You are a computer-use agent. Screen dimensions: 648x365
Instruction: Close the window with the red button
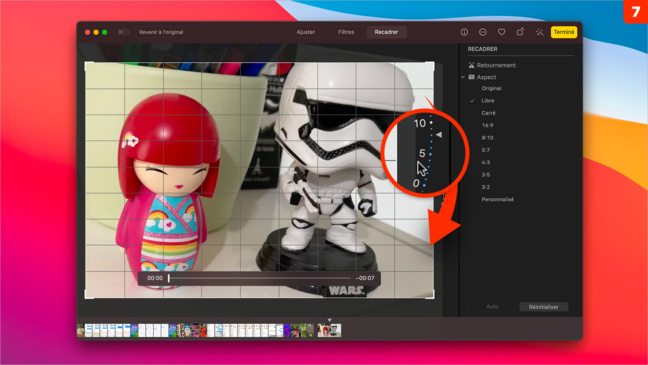pyautogui.click(x=87, y=32)
